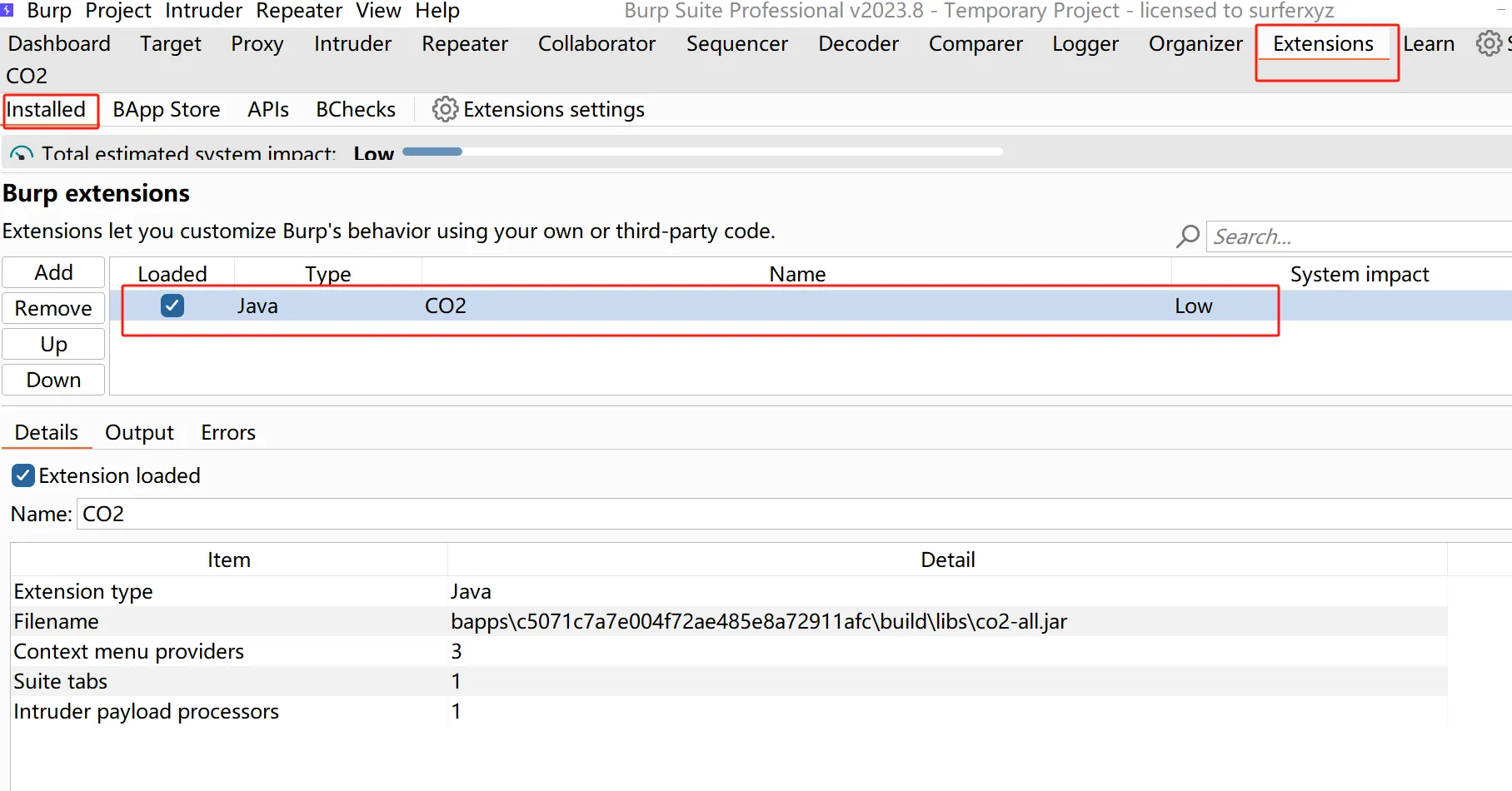The width and height of the screenshot is (1512, 791).
Task: Click the Add extension button
Action: pos(53,272)
